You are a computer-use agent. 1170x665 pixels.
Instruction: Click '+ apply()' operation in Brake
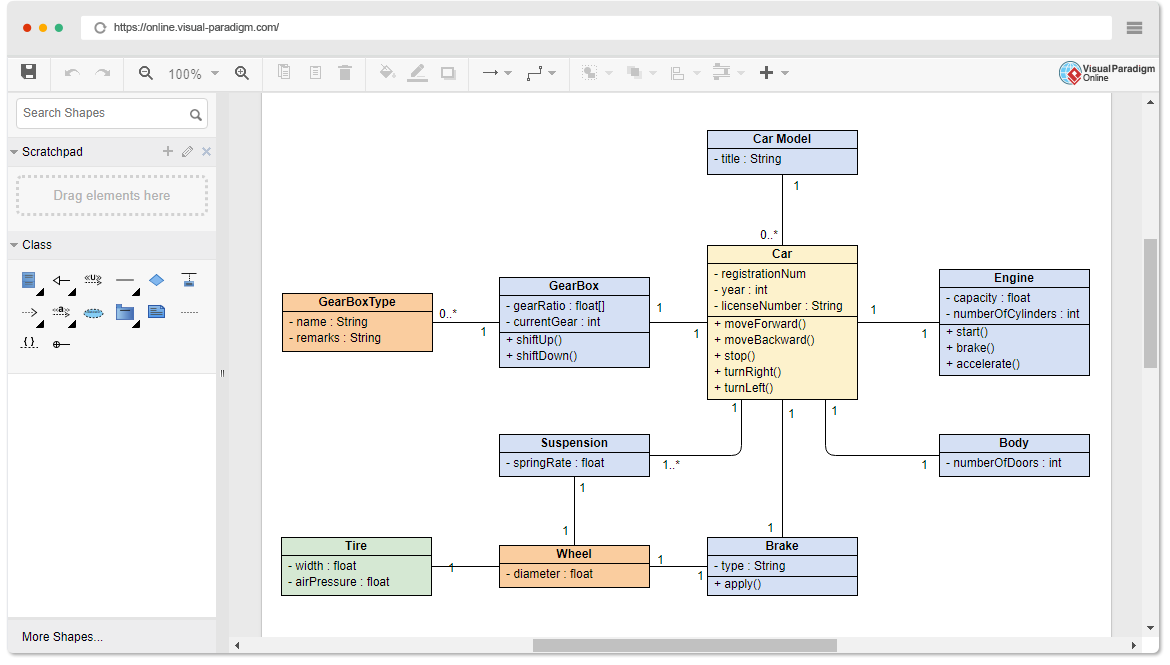click(x=737, y=584)
